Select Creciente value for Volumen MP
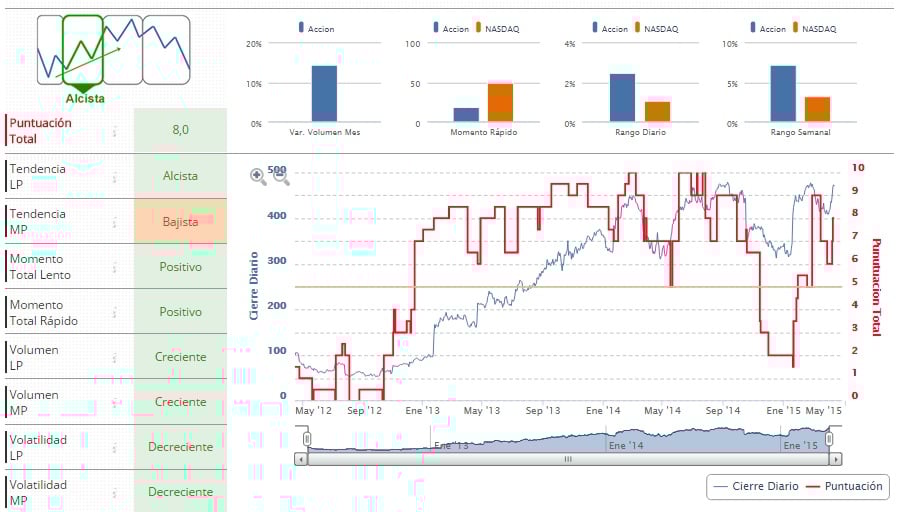 pos(180,402)
